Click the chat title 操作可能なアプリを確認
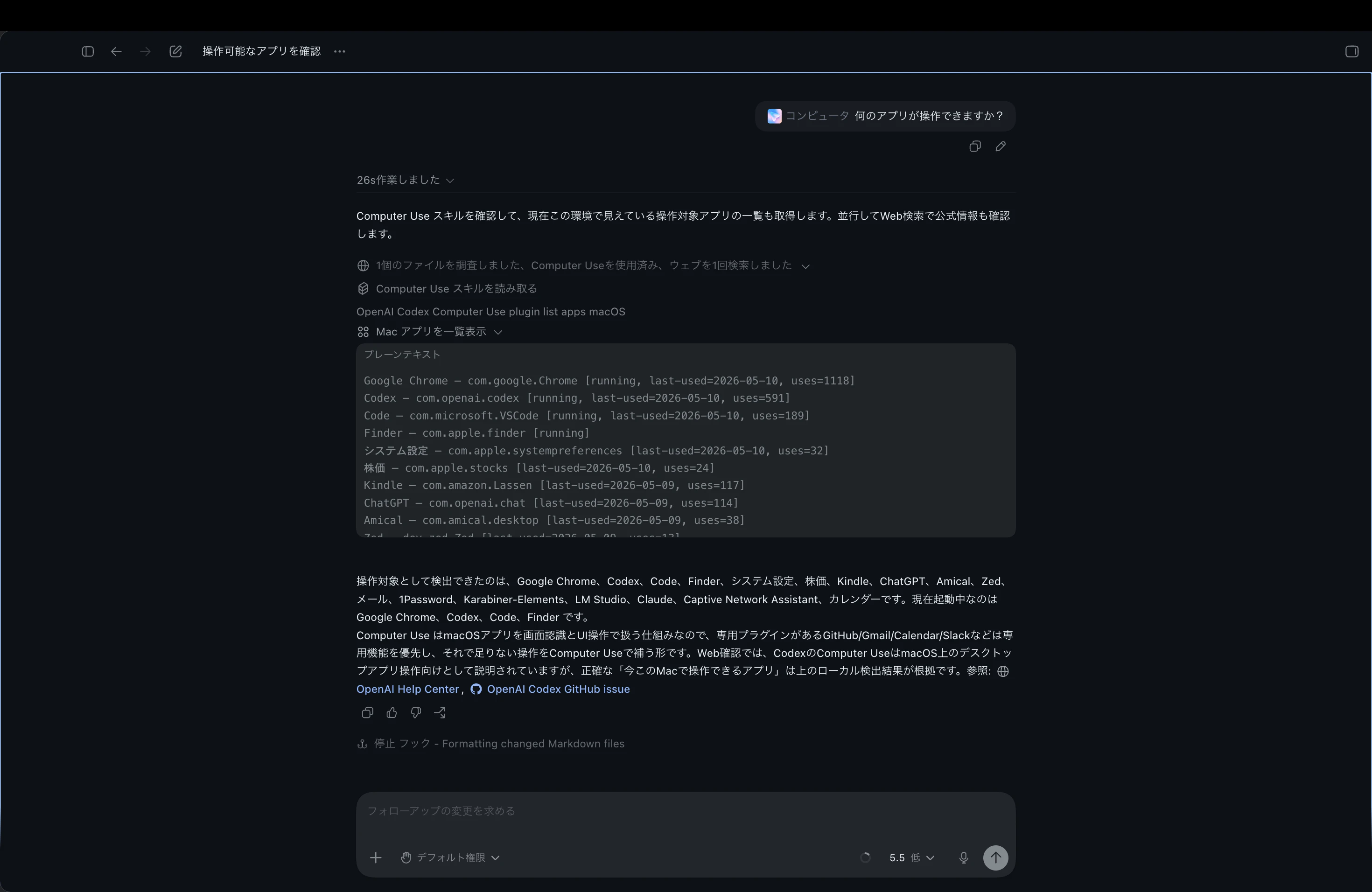 (261, 51)
